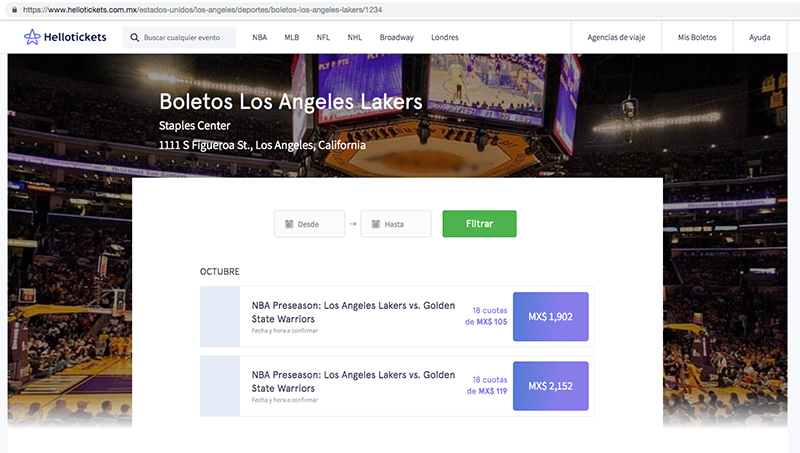Click the search magnifier icon
This screenshot has height=453, width=800.
[x=135, y=37]
